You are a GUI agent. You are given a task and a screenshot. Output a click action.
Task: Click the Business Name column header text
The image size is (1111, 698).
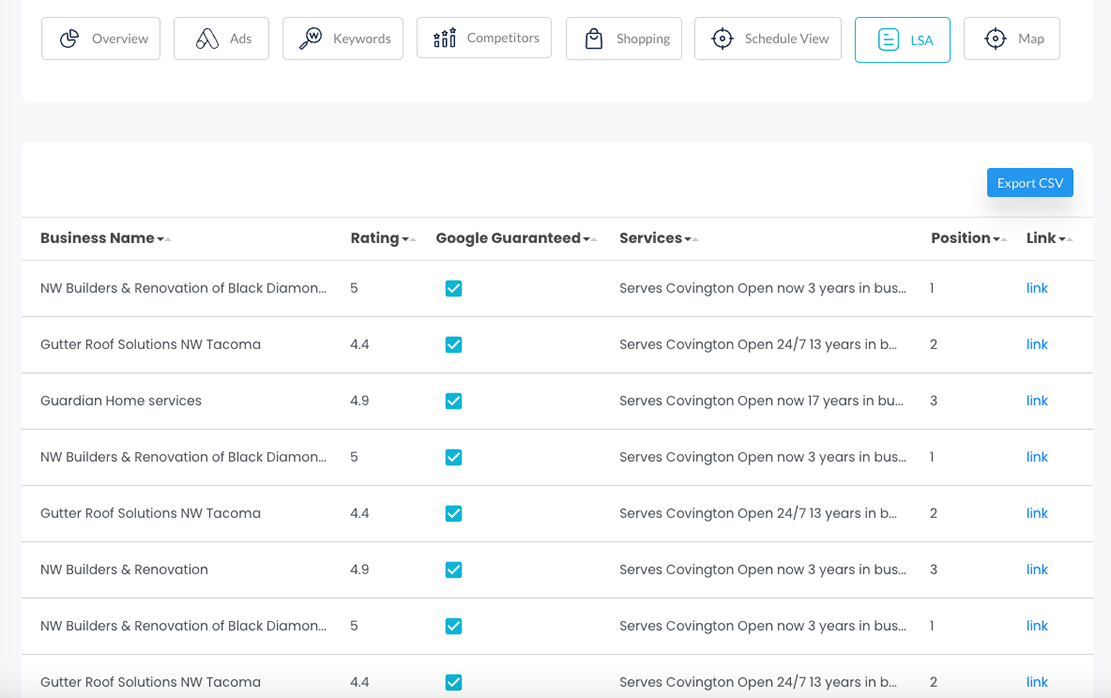[97, 238]
